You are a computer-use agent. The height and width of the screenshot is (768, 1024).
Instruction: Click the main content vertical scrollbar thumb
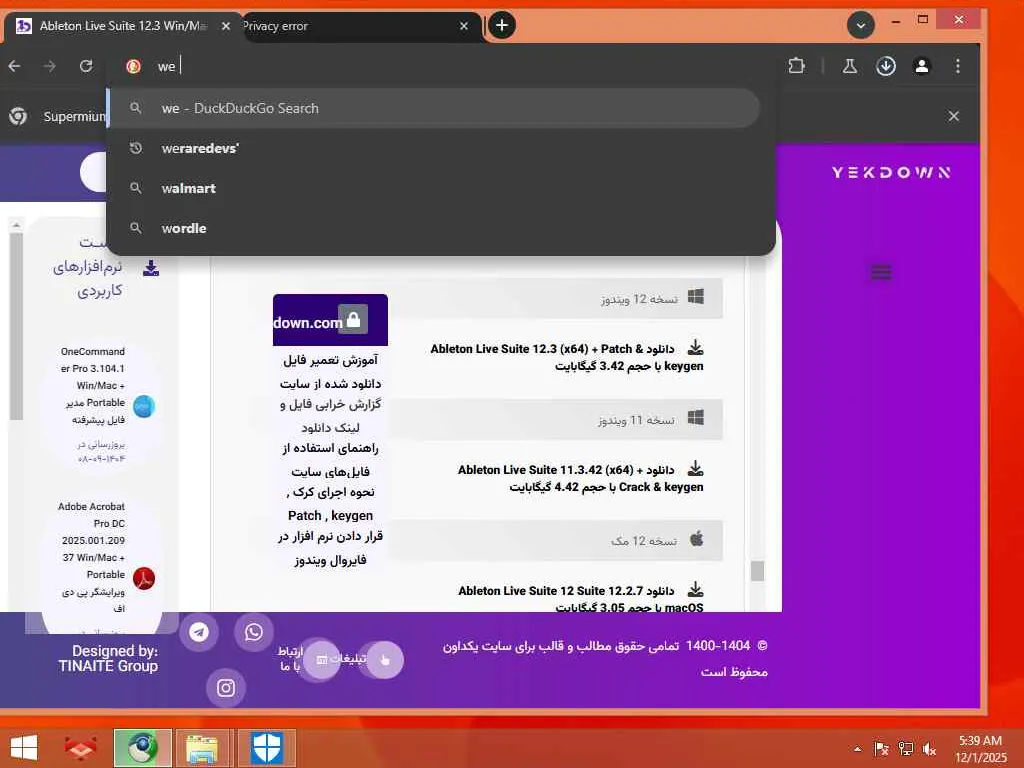coord(758,571)
